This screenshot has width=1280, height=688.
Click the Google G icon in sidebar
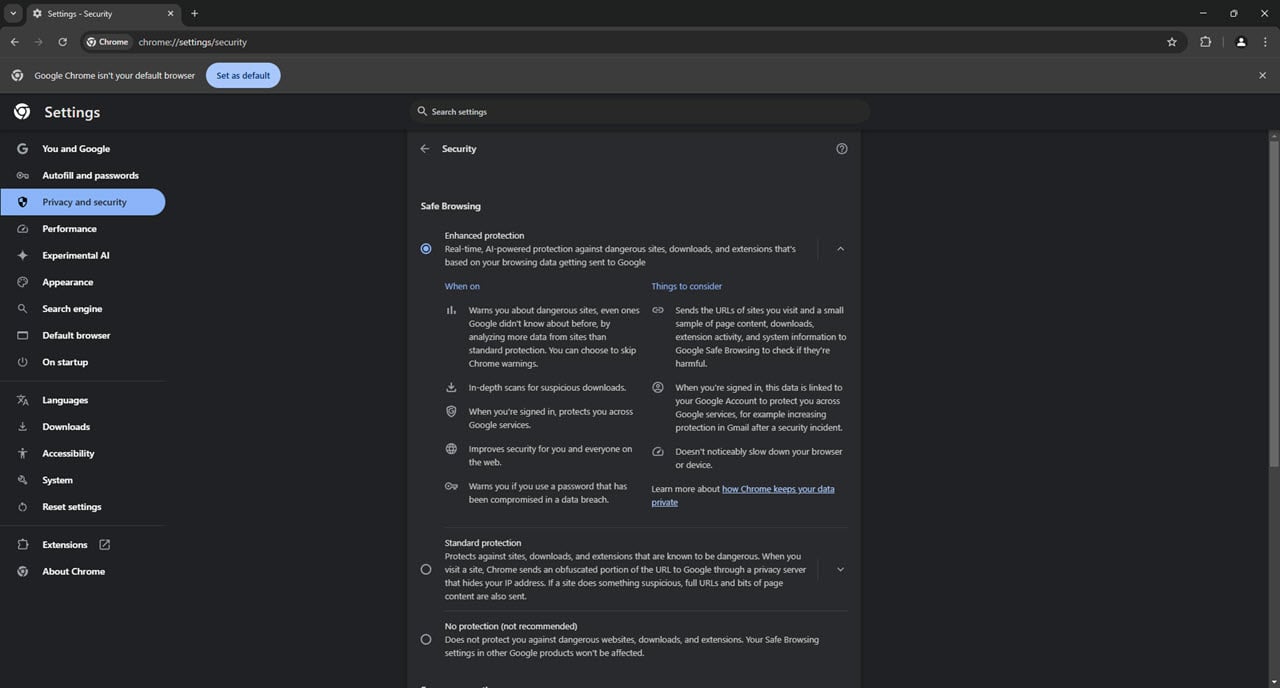click(22, 149)
